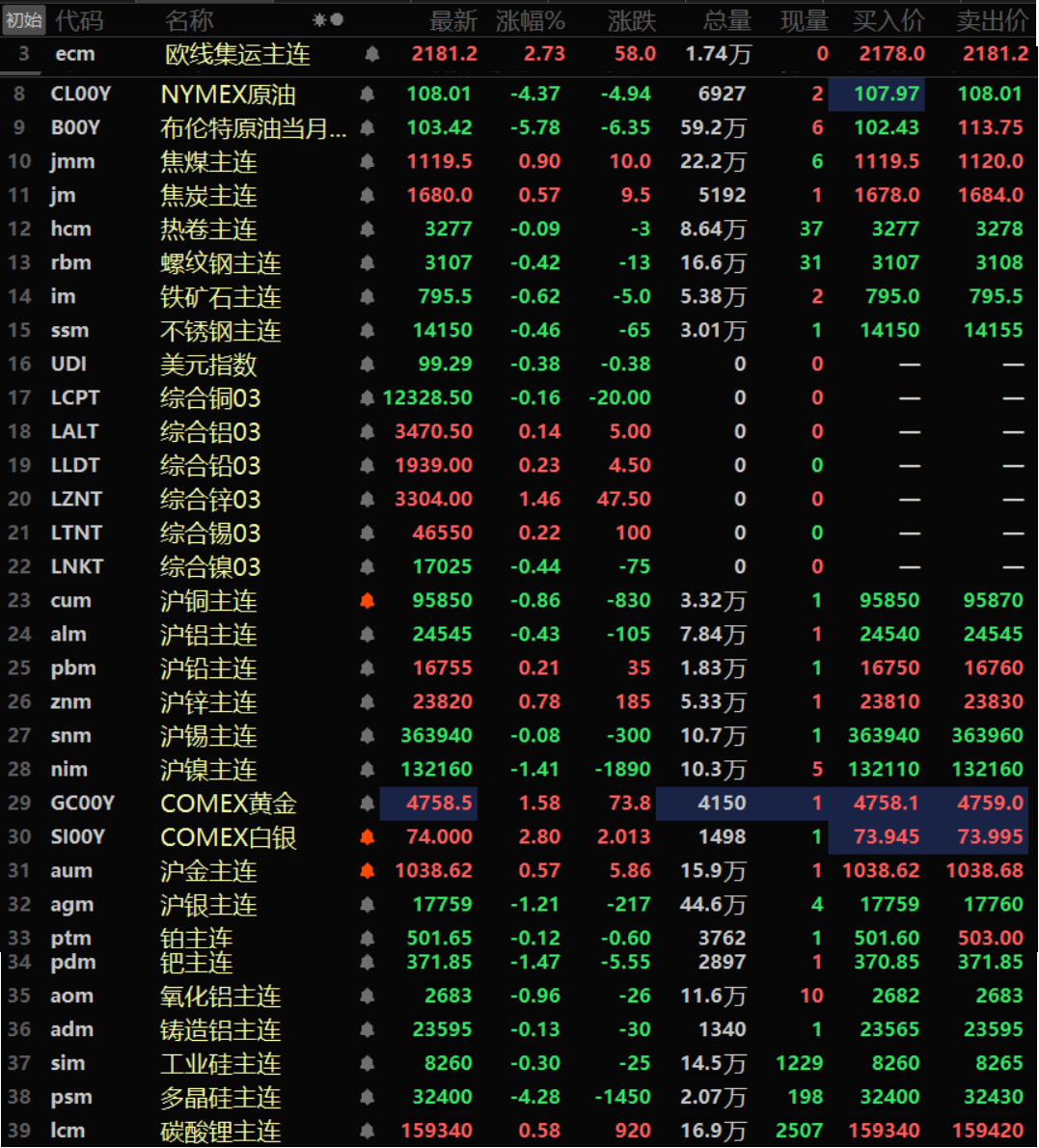Click the 代码 column header
This screenshot has width=1039, height=1148.
click(79, 20)
